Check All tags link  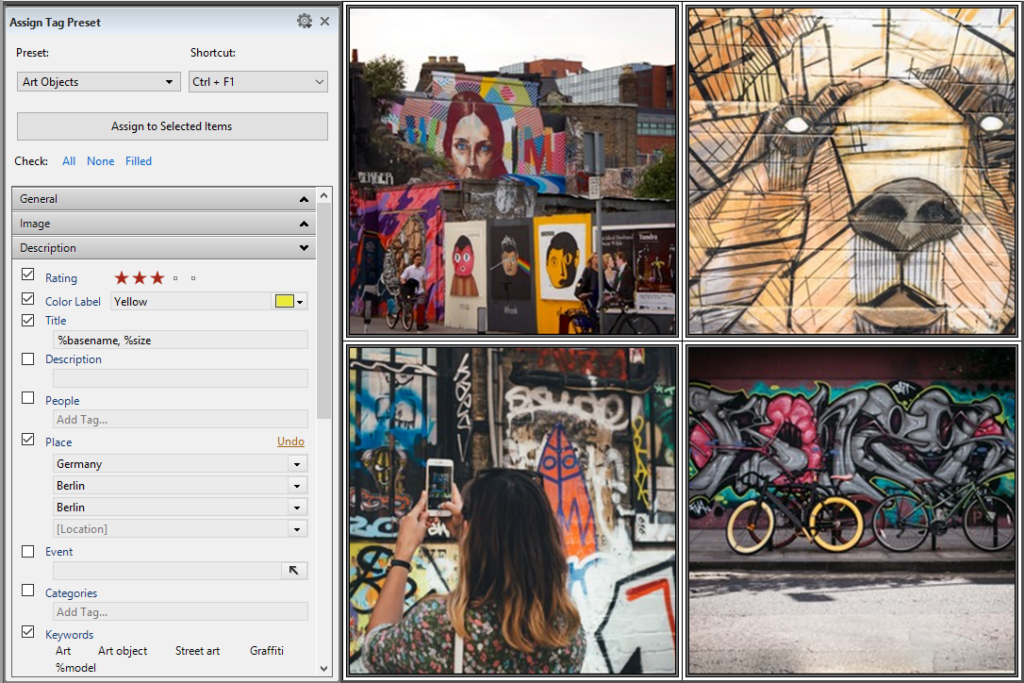click(69, 161)
